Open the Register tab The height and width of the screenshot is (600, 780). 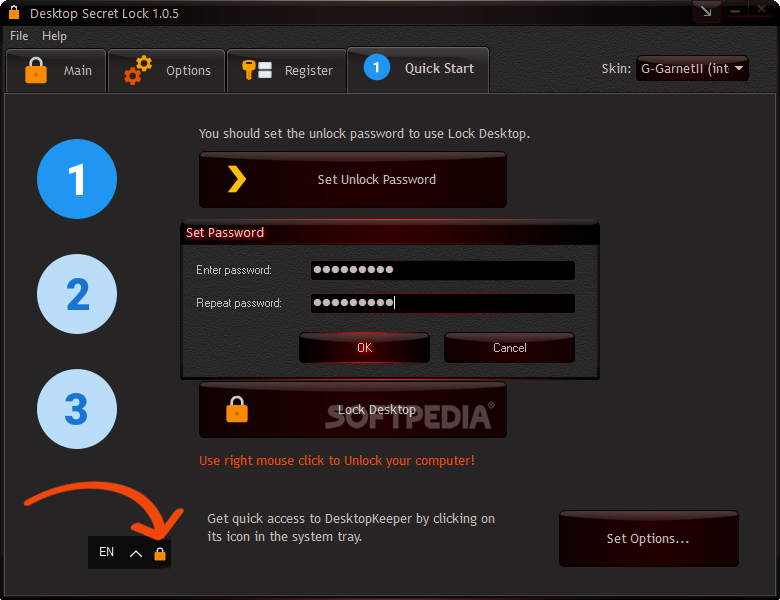coord(287,71)
